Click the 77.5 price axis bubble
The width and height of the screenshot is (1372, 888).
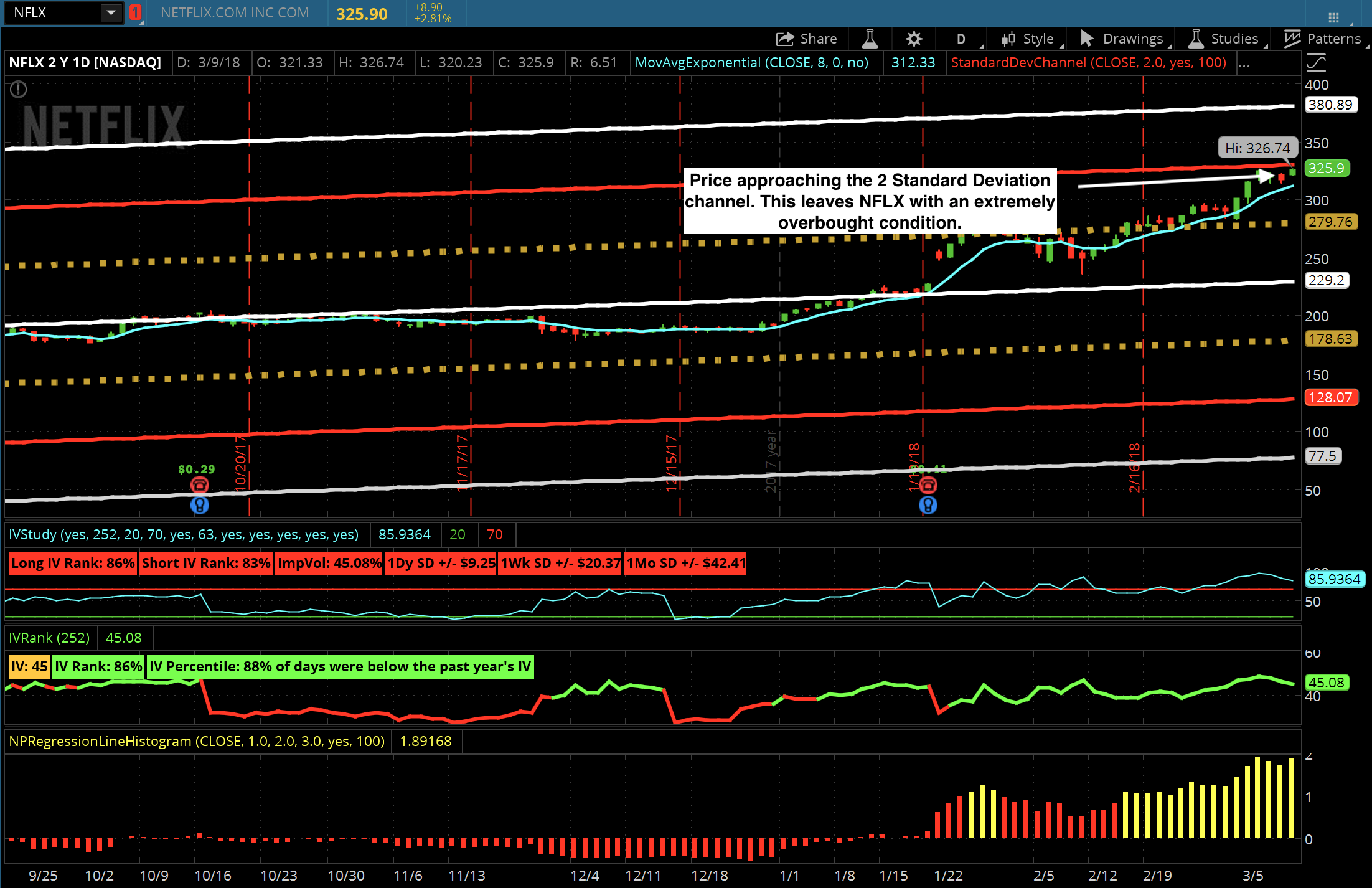(1322, 456)
